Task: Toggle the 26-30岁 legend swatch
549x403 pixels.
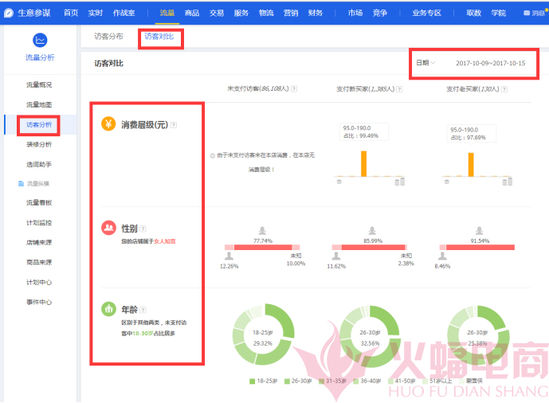Action: 287,381
